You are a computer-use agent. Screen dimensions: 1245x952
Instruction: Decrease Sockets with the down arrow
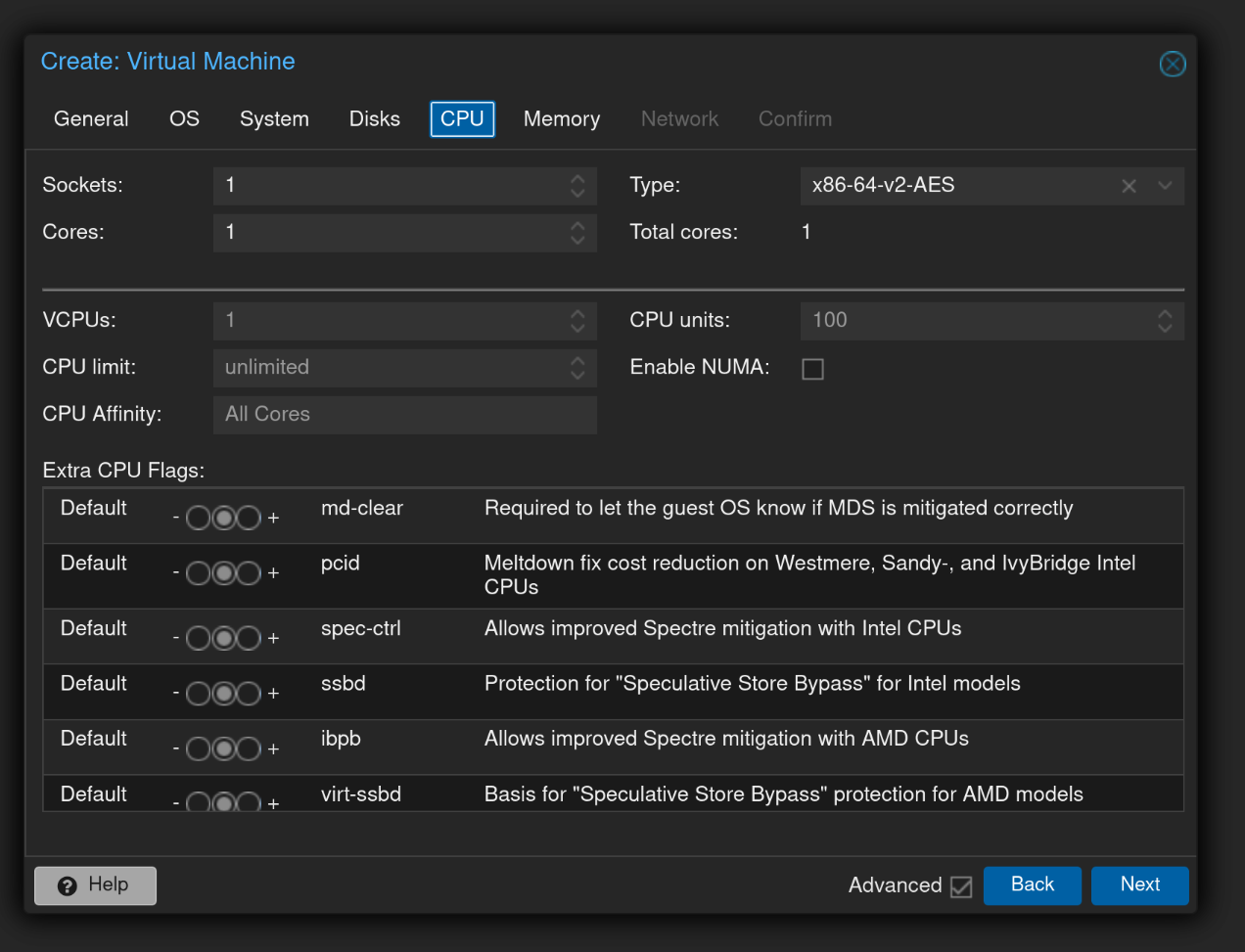coord(577,194)
